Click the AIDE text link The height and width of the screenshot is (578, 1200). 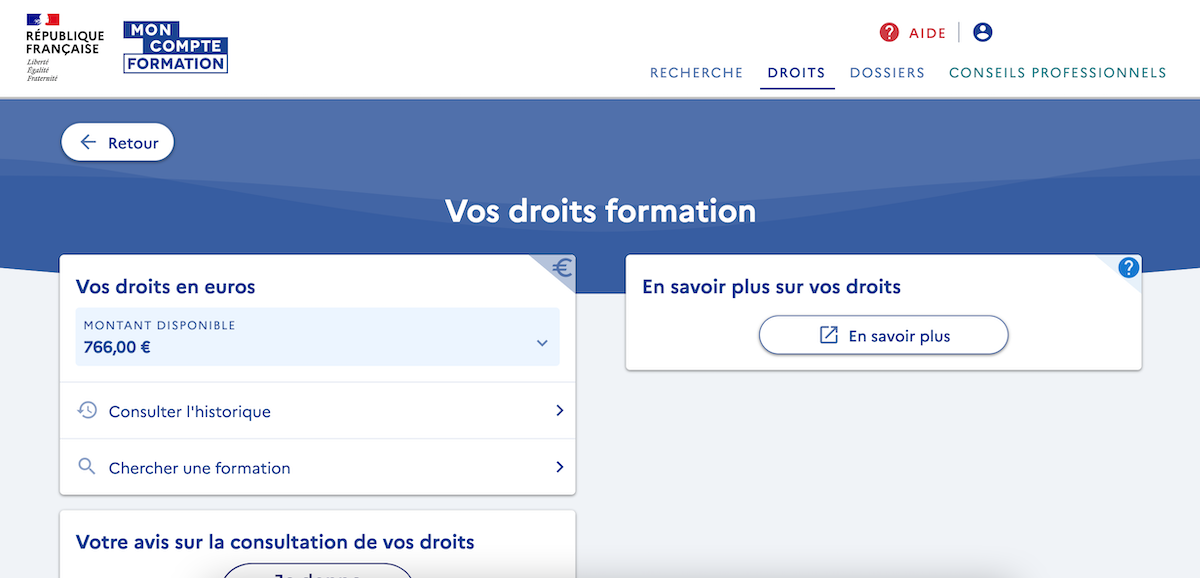coord(927,33)
